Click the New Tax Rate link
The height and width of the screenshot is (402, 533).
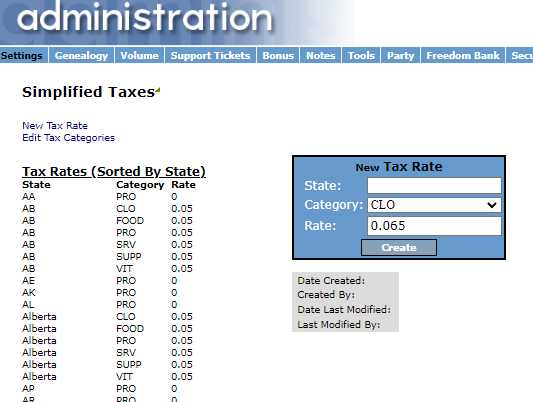coord(55,126)
